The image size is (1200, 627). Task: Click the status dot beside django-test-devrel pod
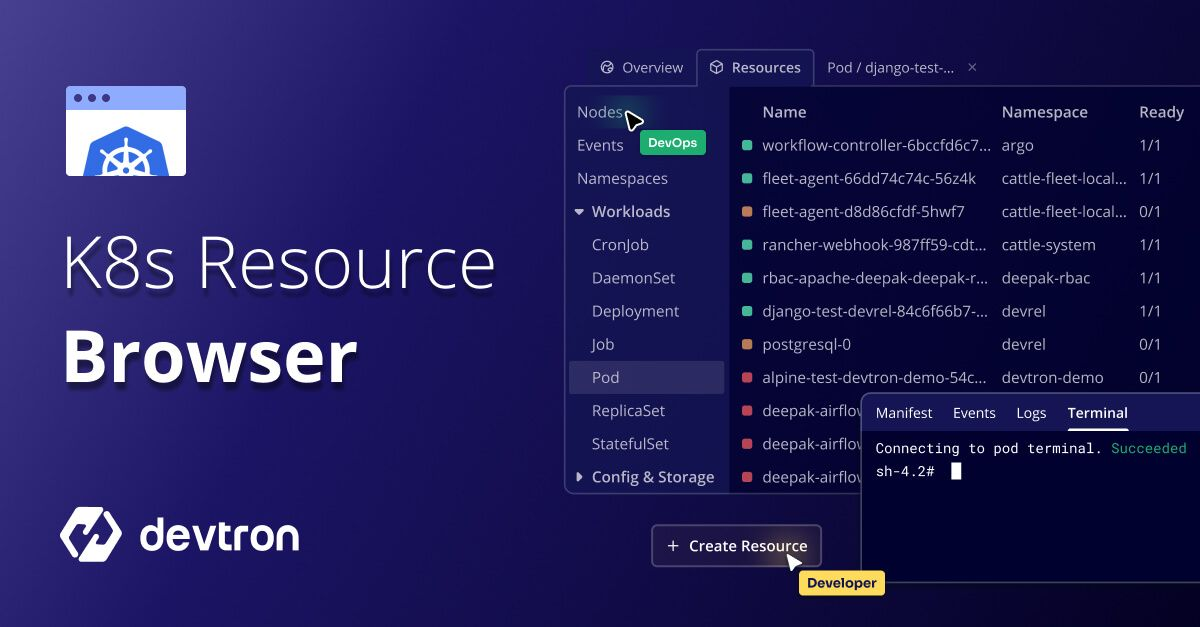pyautogui.click(x=746, y=311)
